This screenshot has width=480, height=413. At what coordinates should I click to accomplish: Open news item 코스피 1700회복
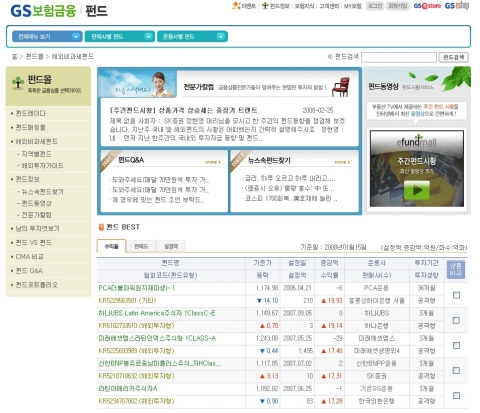(291, 199)
